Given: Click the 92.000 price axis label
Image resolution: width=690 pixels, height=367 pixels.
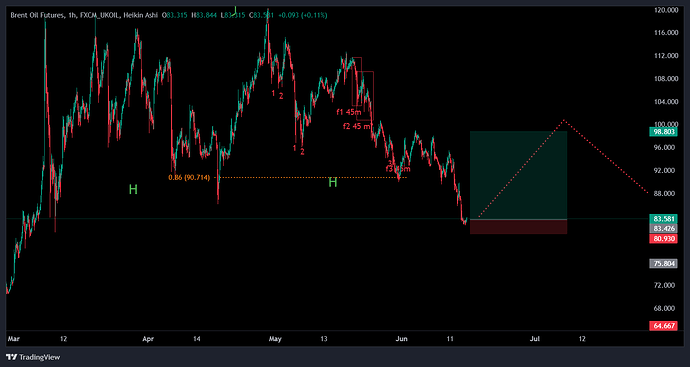Looking at the screenshot, I should point(664,171).
